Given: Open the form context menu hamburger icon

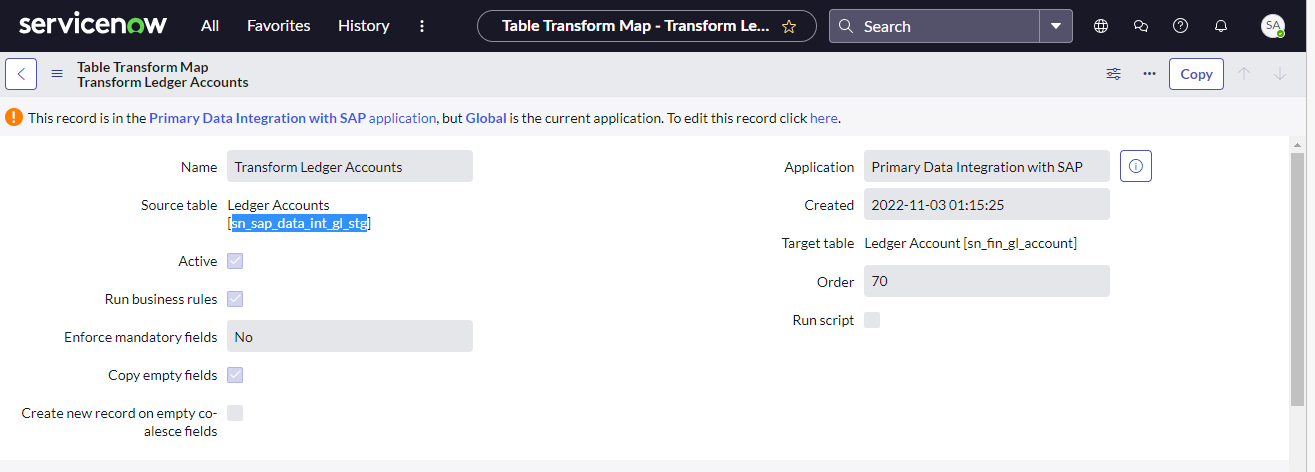Looking at the screenshot, I should coord(57,74).
